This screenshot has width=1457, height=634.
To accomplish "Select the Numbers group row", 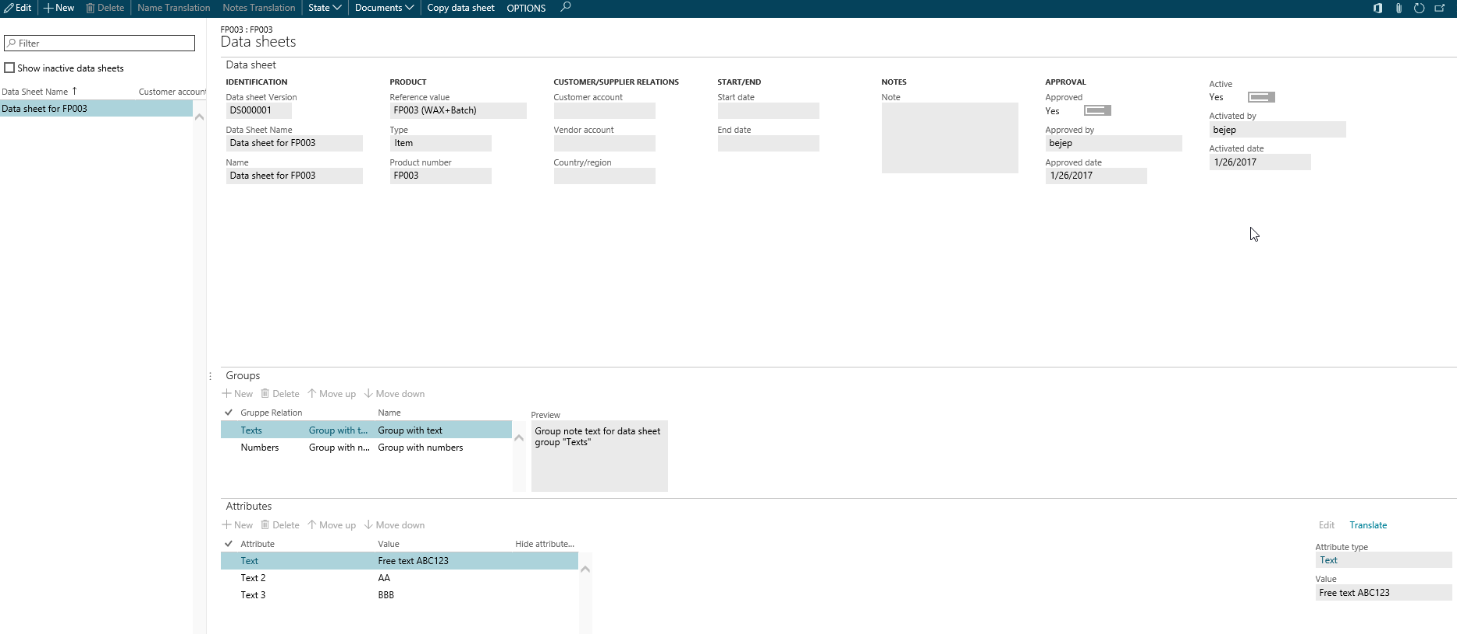I will click(x=366, y=447).
